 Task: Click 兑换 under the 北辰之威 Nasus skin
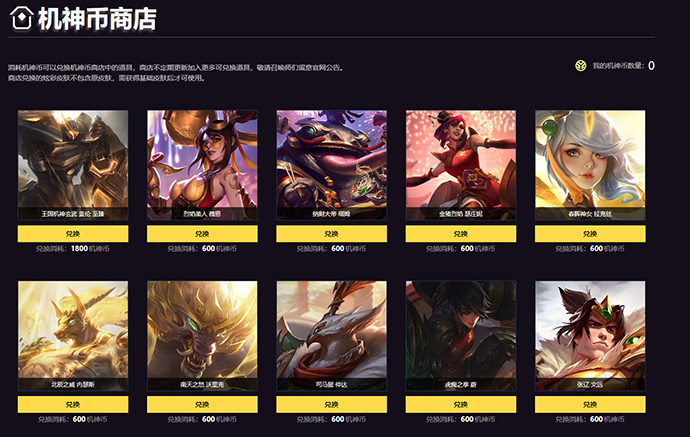point(73,404)
